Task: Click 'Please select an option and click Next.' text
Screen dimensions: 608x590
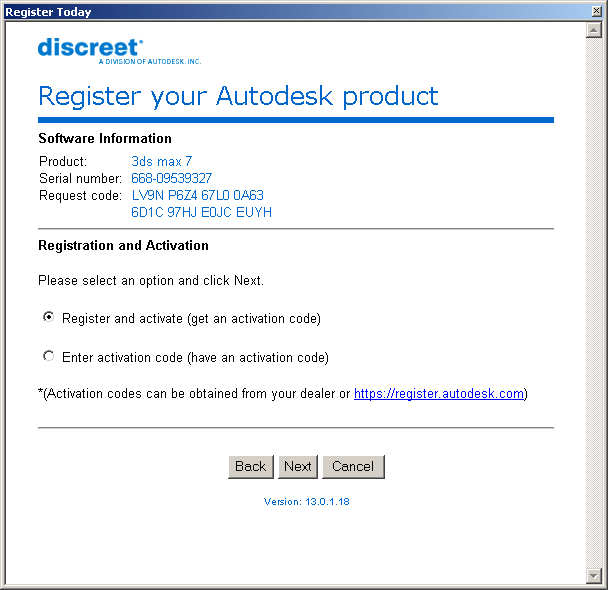Action: 151,280
